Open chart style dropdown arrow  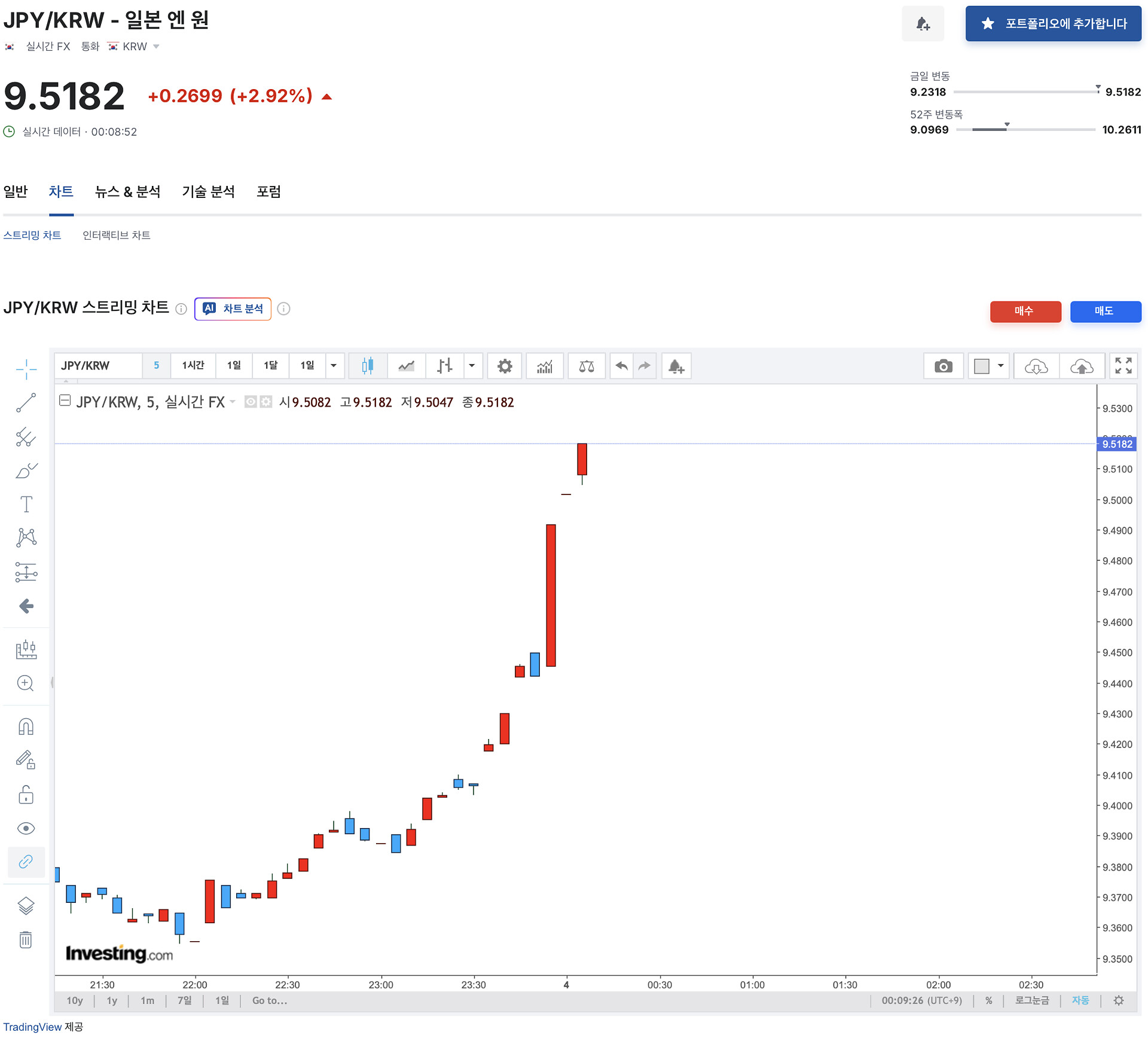[x=472, y=366]
